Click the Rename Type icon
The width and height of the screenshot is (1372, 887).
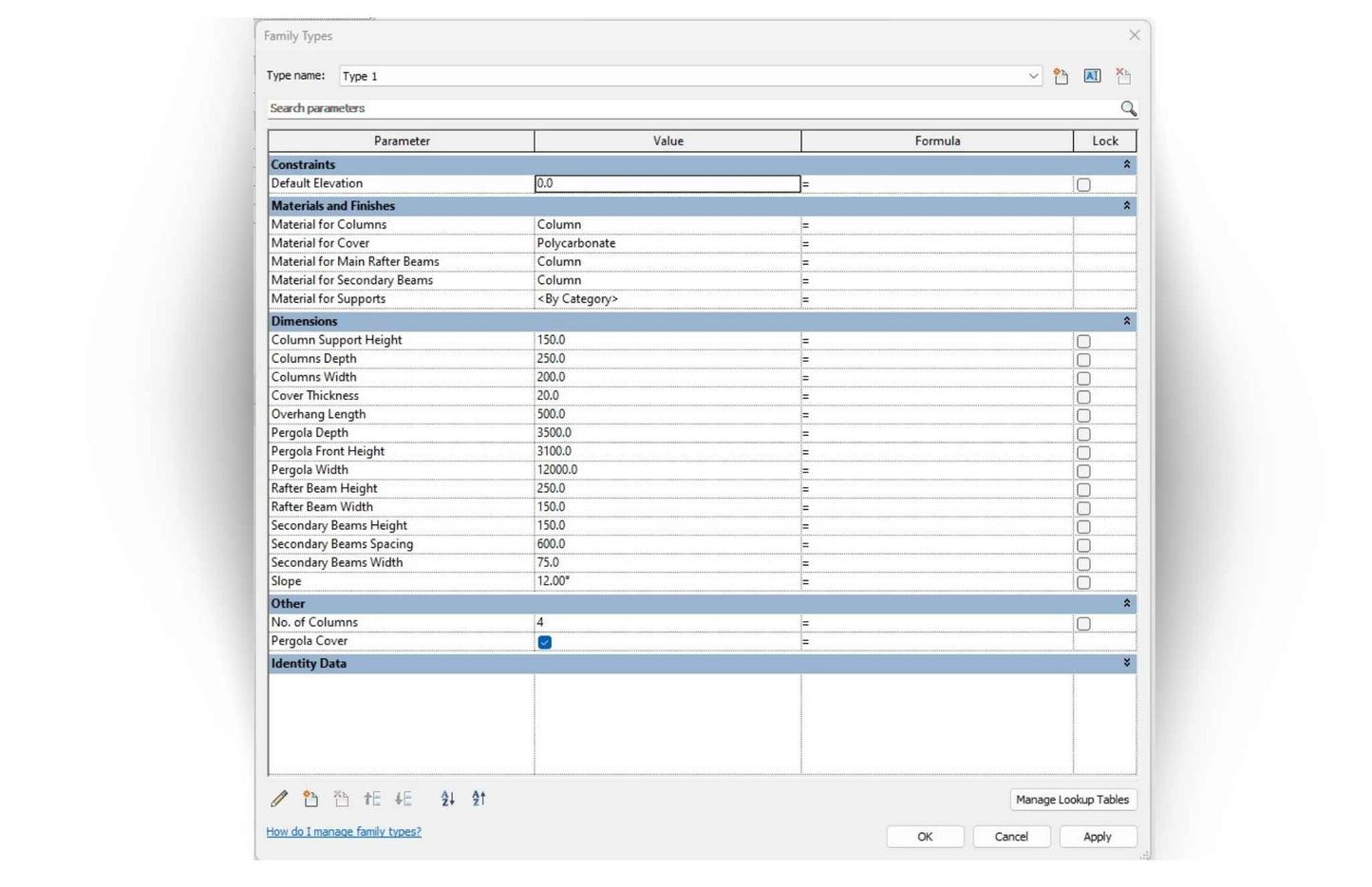coord(1092,76)
